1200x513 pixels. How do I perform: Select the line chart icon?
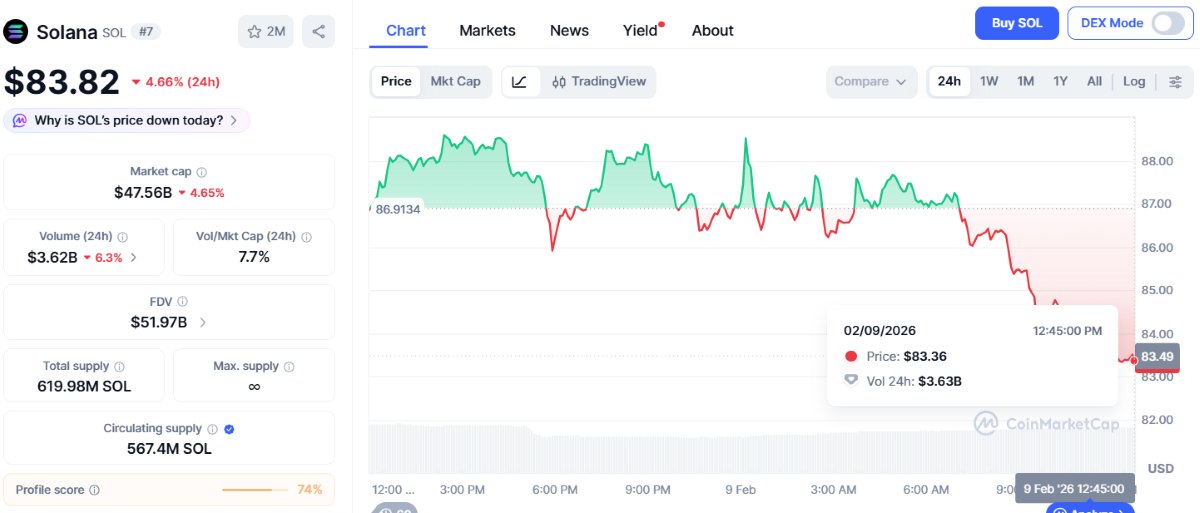point(519,82)
